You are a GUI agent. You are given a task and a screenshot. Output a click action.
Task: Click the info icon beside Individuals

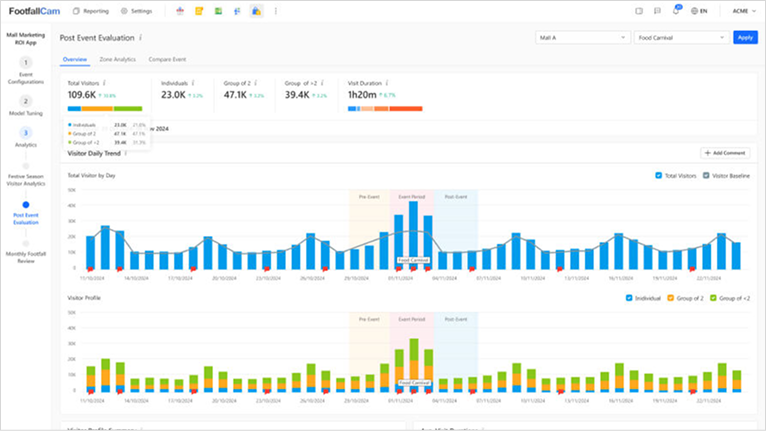click(193, 83)
